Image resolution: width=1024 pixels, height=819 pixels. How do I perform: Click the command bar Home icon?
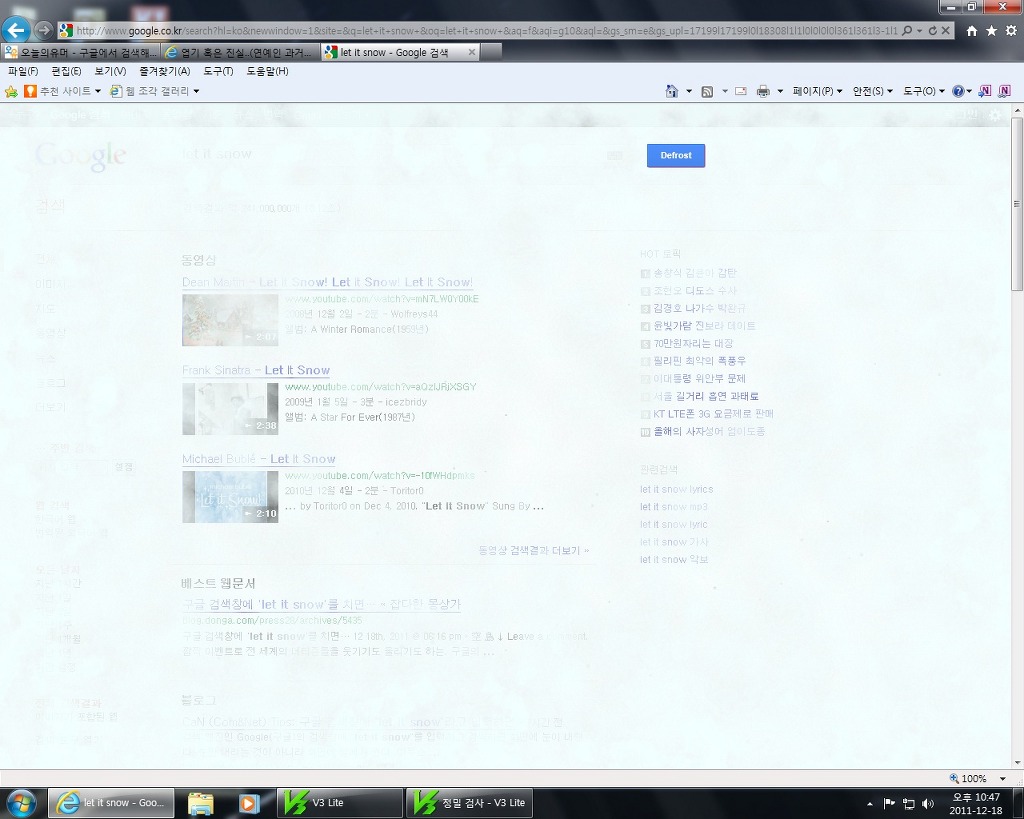point(671,91)
